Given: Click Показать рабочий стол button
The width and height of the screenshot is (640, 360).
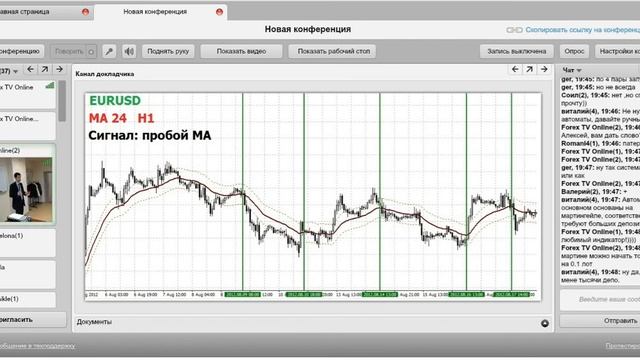Looking at the screenshot, I should 332,51.
